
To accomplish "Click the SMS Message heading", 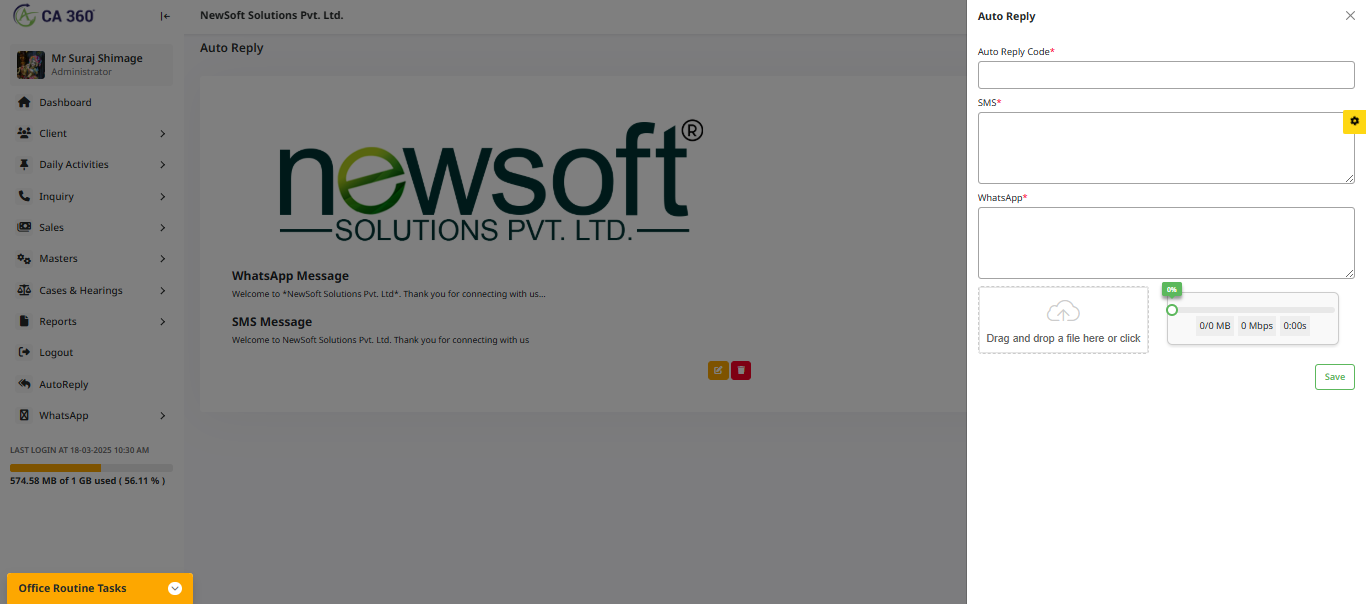I will coord(272,322).
